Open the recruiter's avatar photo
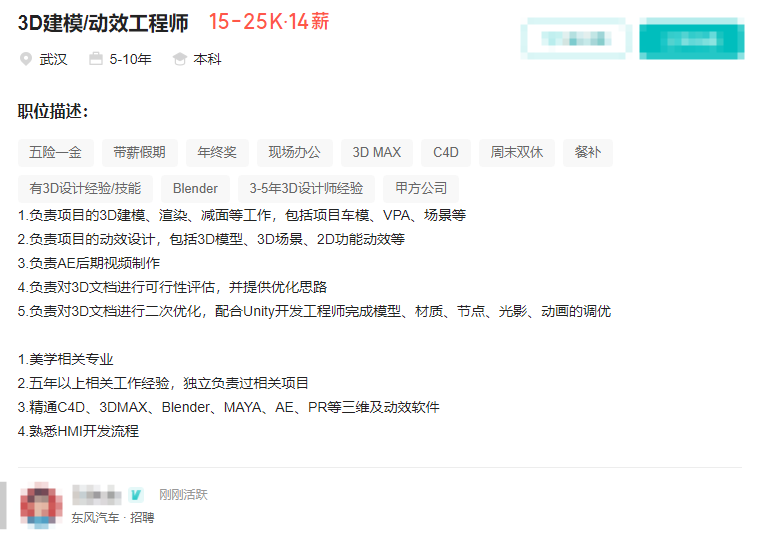This screenshot has width=763, height=545. tap(41, 505)
